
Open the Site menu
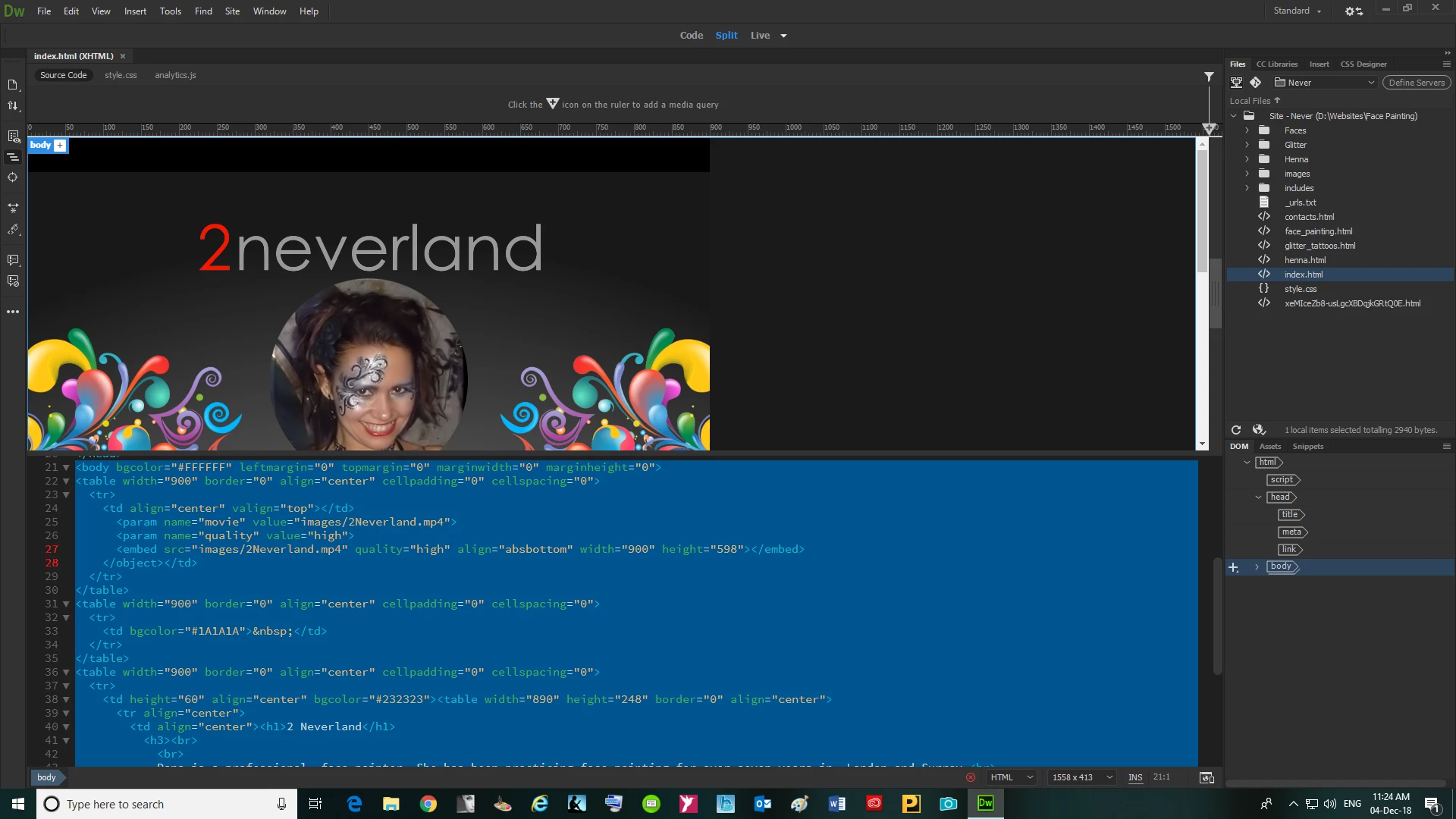[x=232, y=11]
